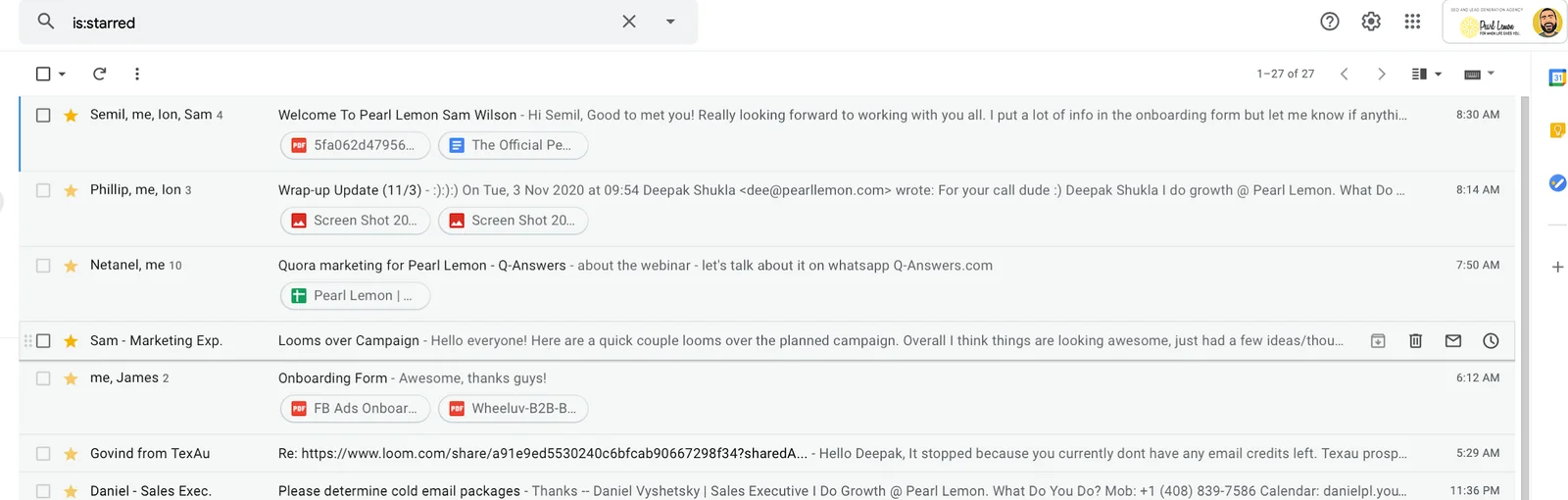Clear the is:starred search query
Image resolution: width=1568 pixels, height=500 pixels.
[629, 22]
